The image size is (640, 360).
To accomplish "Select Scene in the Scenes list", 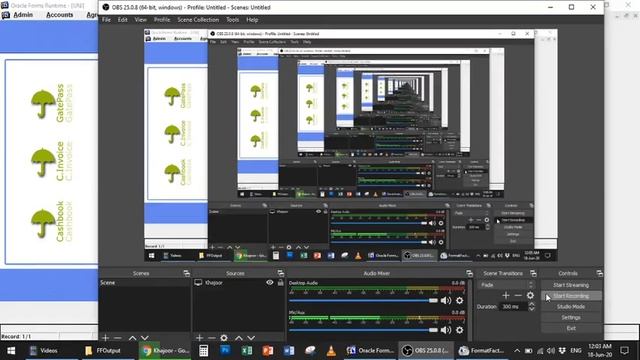I will click(145, 282).
